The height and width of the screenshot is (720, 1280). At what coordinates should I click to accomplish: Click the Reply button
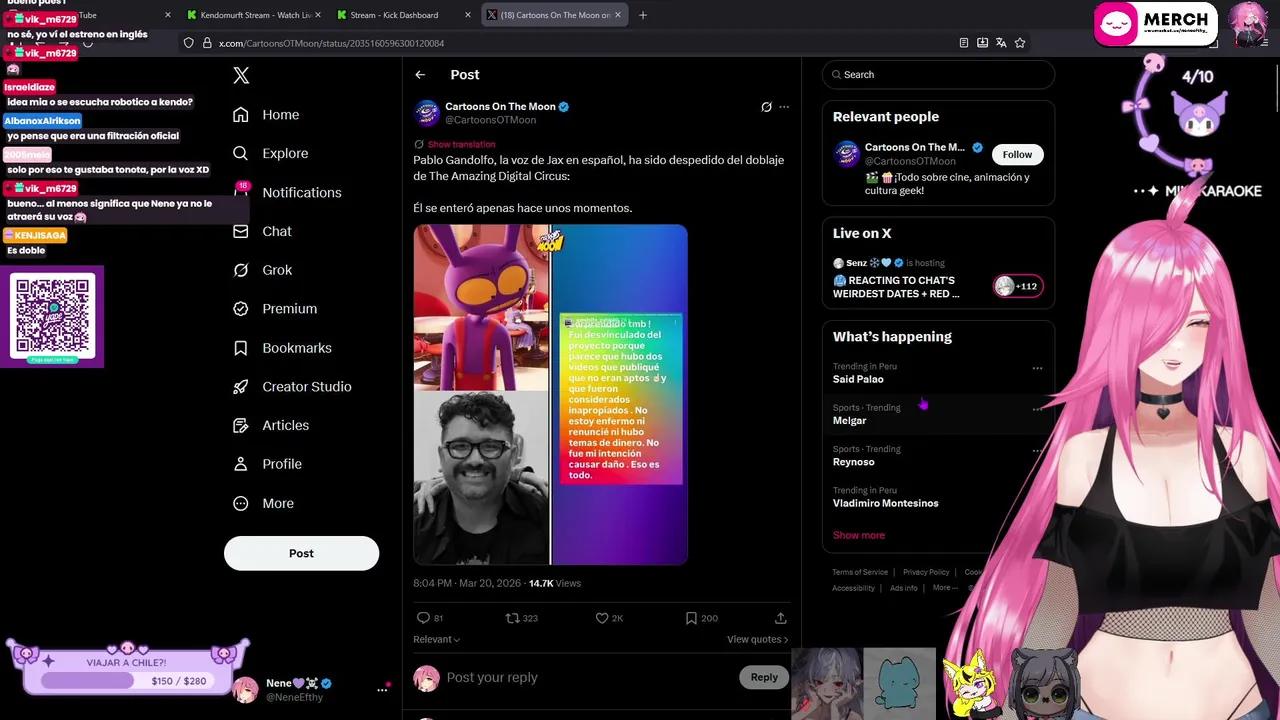764,677
